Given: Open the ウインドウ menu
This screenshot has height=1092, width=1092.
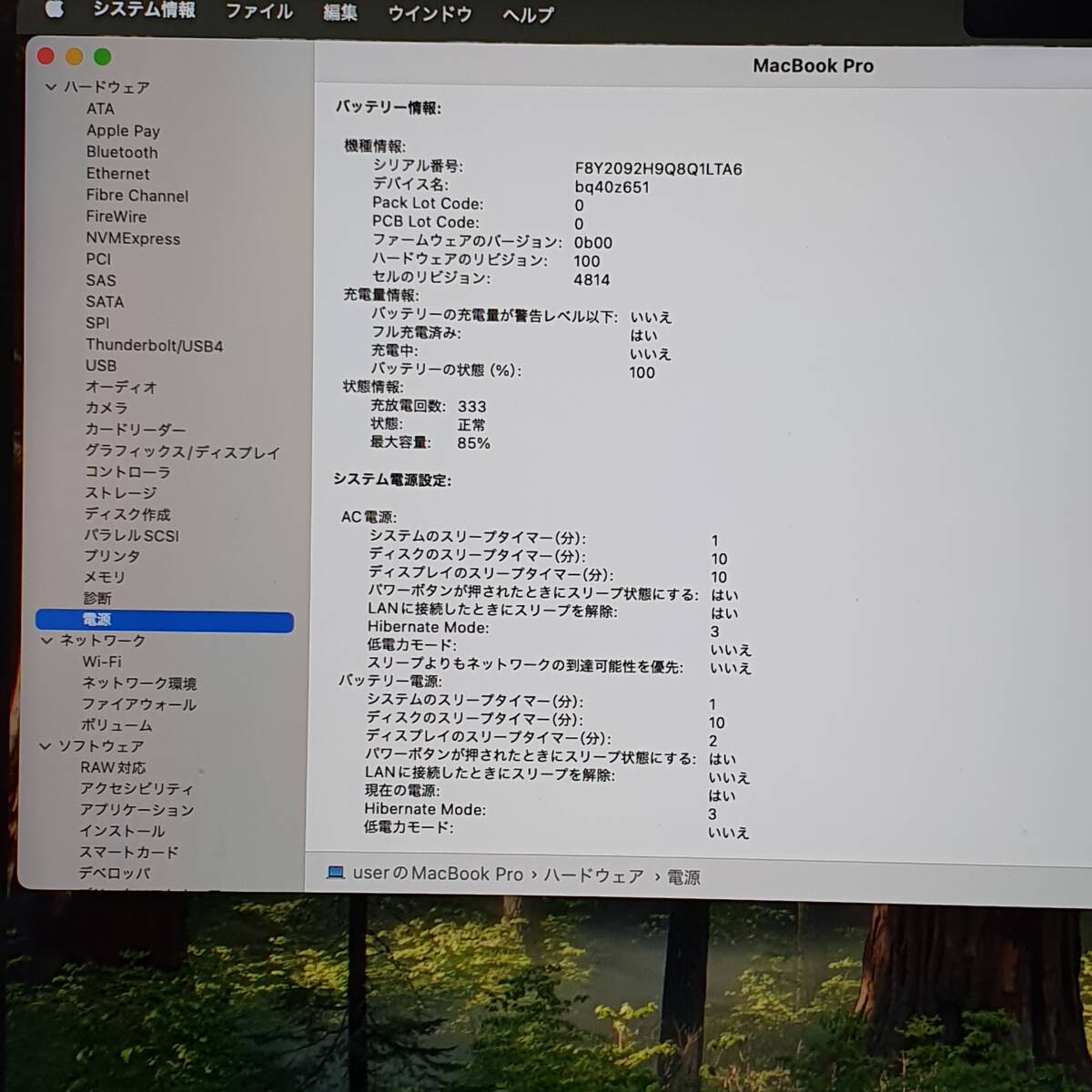Looking at the screenshot, I should 430,14.
